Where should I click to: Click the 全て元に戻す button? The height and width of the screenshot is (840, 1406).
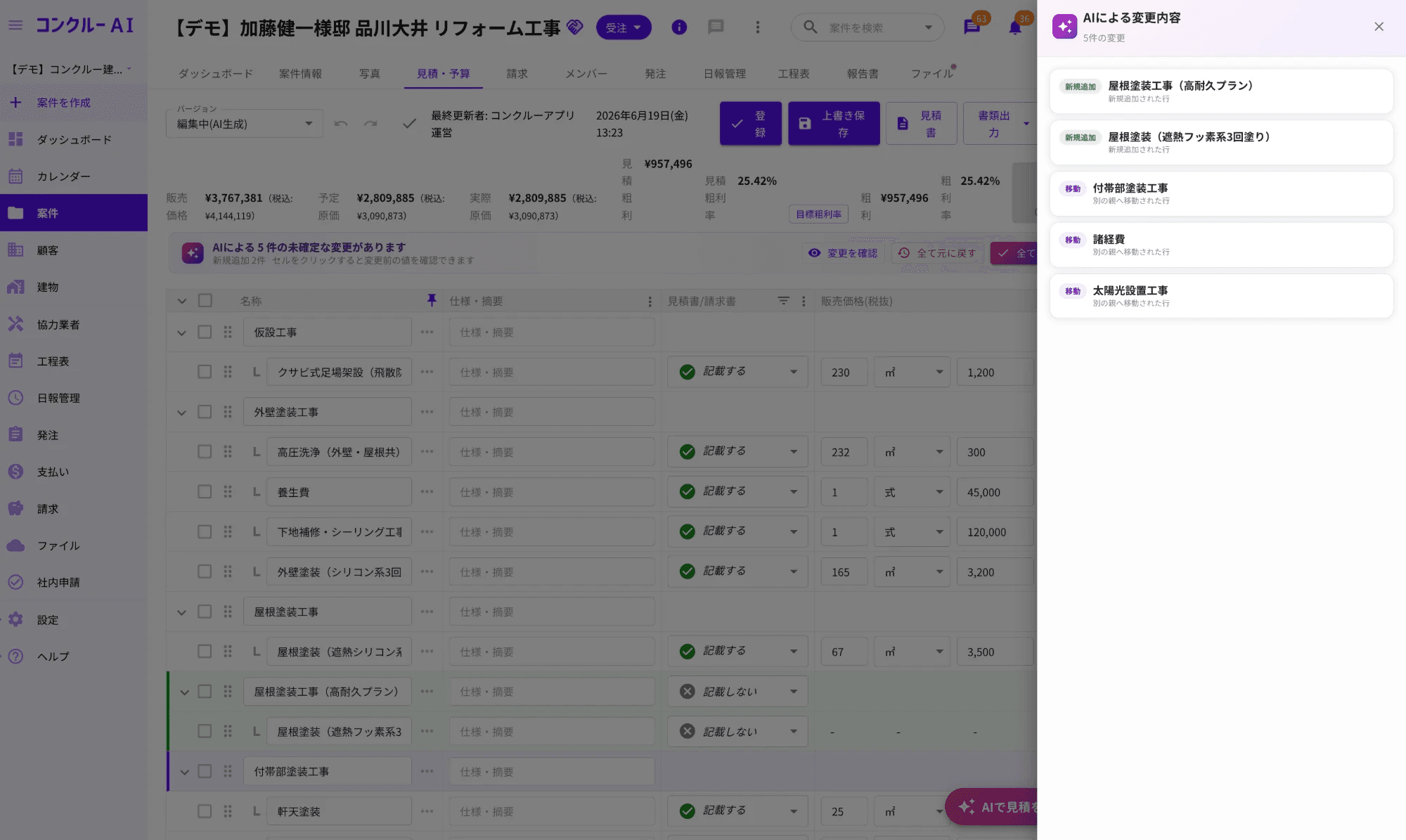(x=937, y=253)
